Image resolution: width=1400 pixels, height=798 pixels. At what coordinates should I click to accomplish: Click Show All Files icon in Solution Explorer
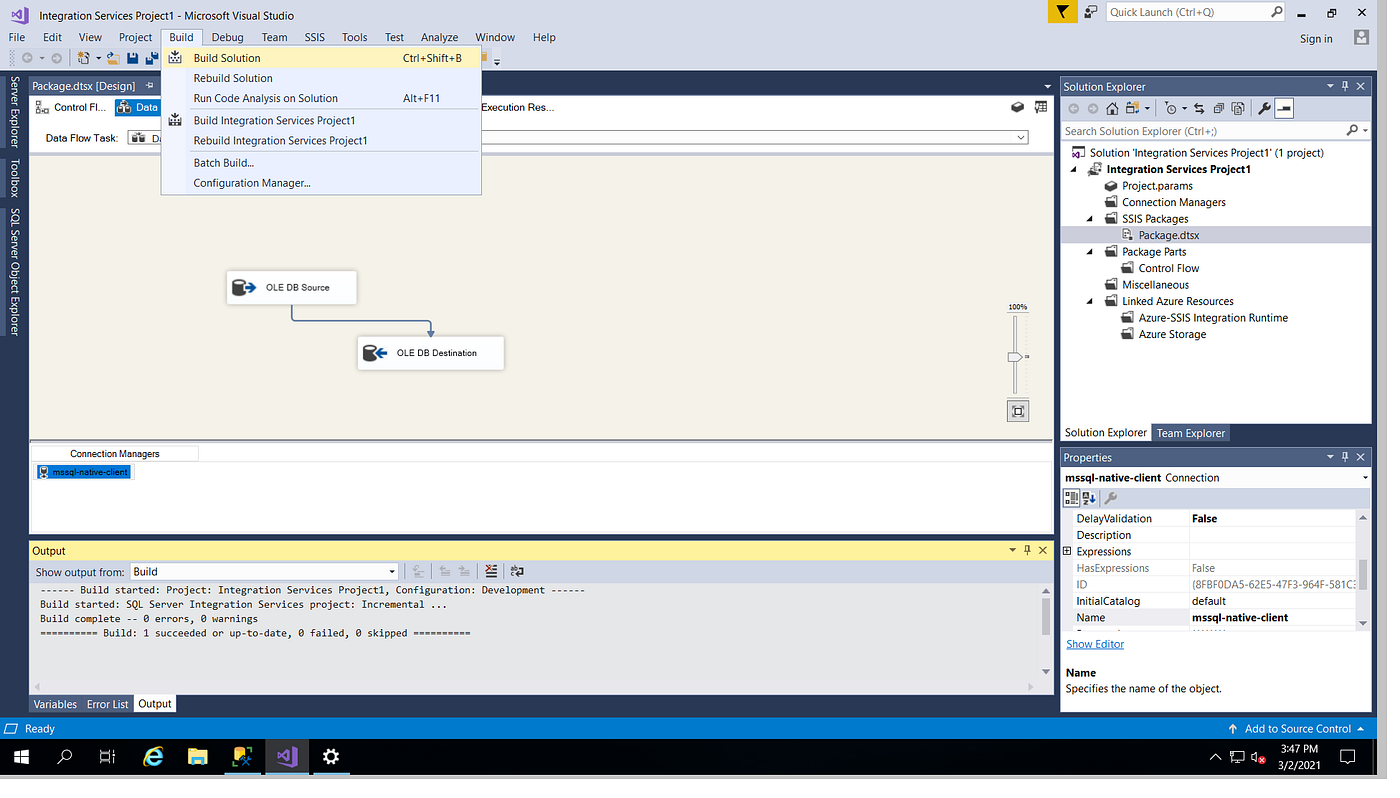tap(1238, 108)
